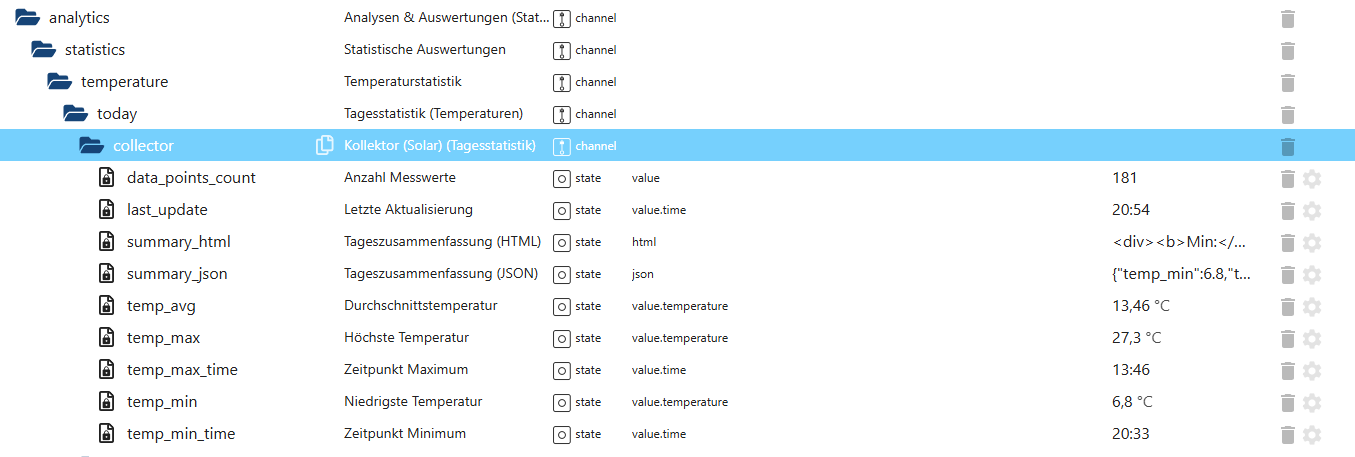The height and width of the screenshot is (457, 1355).
Task: Click the file icon next to summary_html
Action: click(x=106, y=242)
